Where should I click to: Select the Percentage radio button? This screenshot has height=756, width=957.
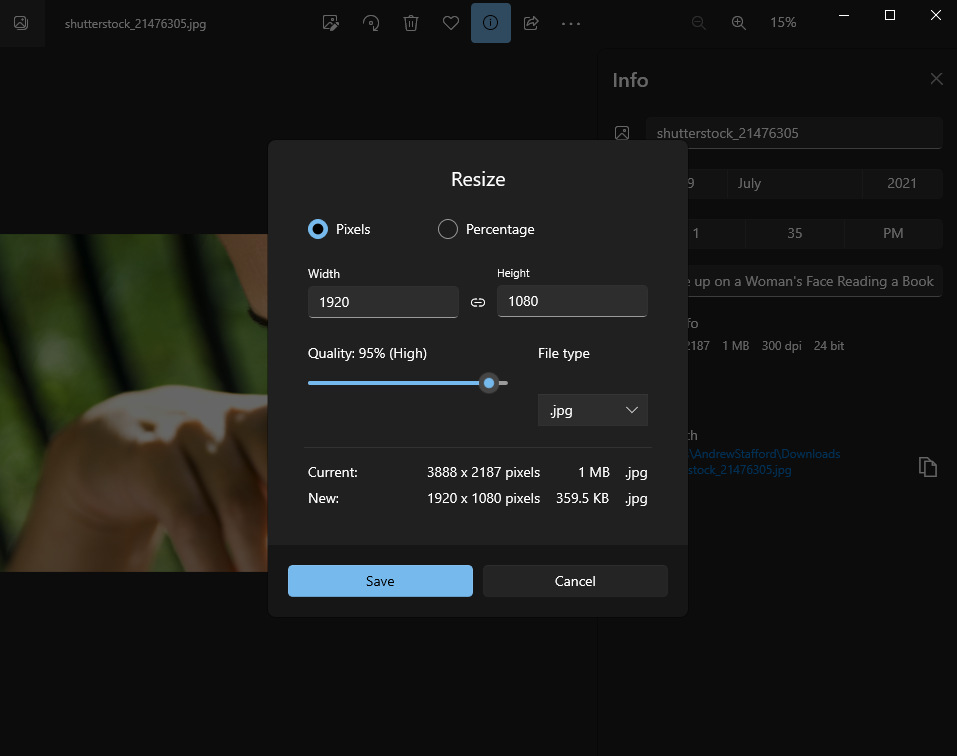[448, 229]
